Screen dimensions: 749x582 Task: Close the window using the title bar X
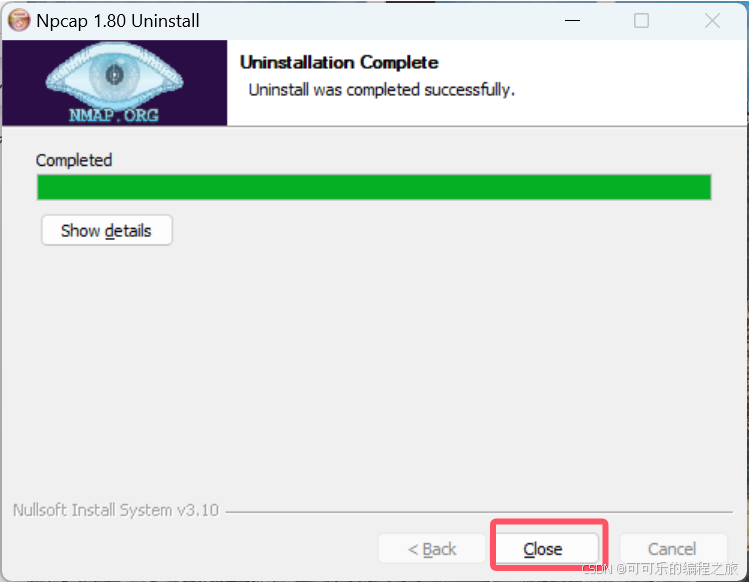click(x=712, y=21)
